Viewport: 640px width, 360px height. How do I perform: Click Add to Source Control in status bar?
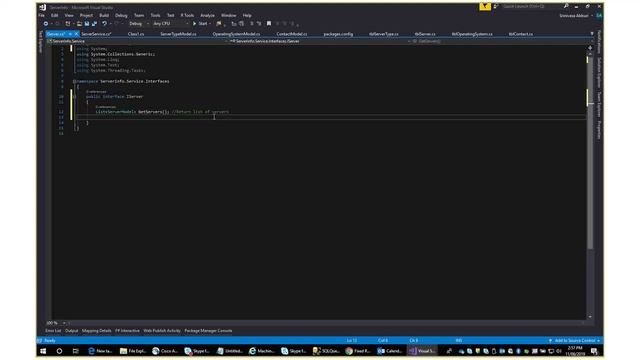point(575,340)
